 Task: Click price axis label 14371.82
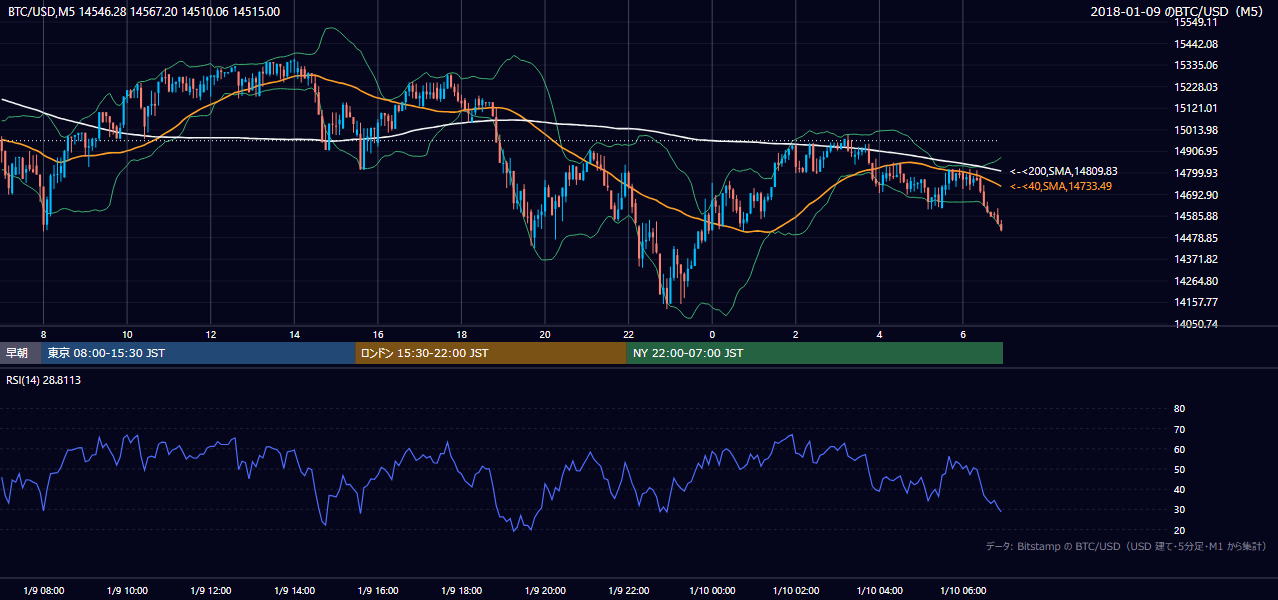[x=1196, y=259]
